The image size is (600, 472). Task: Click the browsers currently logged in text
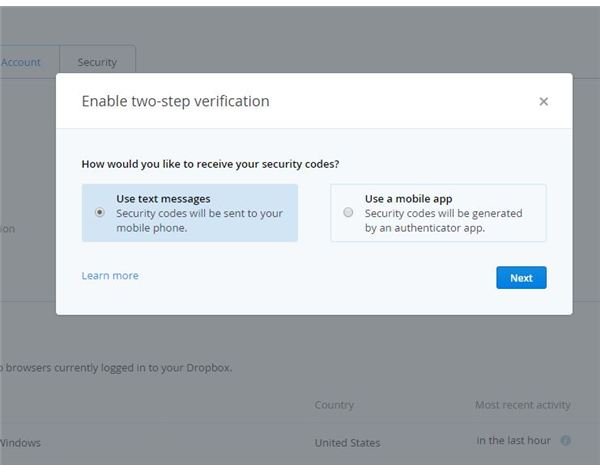click(x=116, y=367)
